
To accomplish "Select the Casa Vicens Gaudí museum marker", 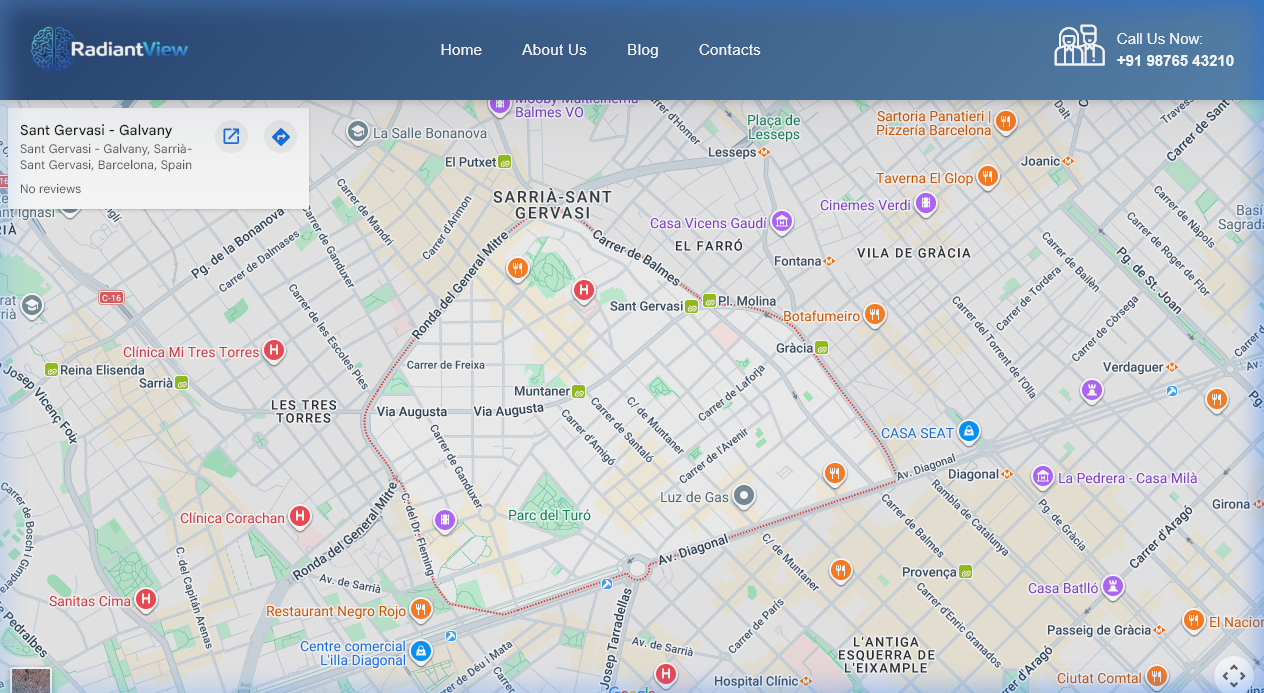I will click(x=782, y=222).
